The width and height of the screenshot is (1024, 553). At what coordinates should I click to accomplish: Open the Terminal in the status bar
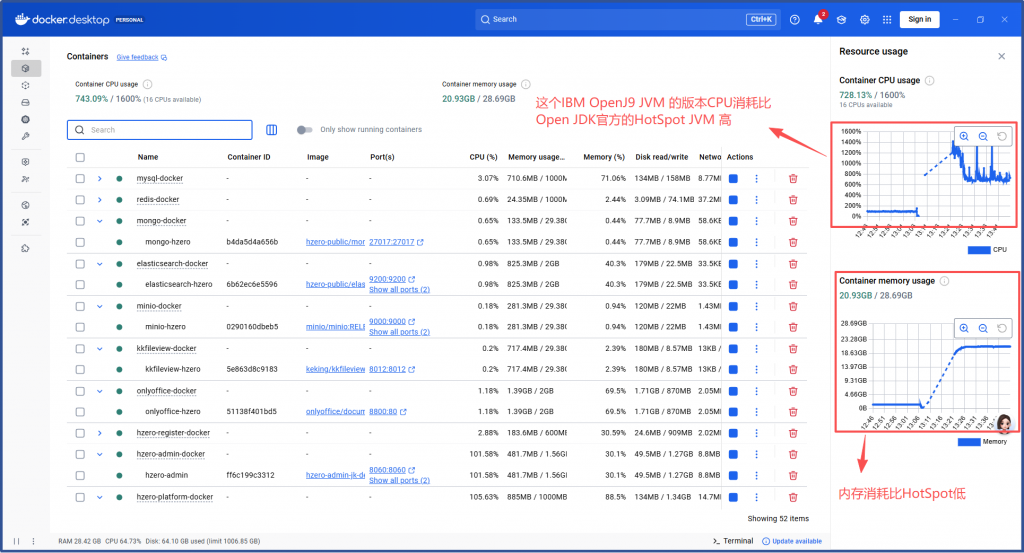732,541
